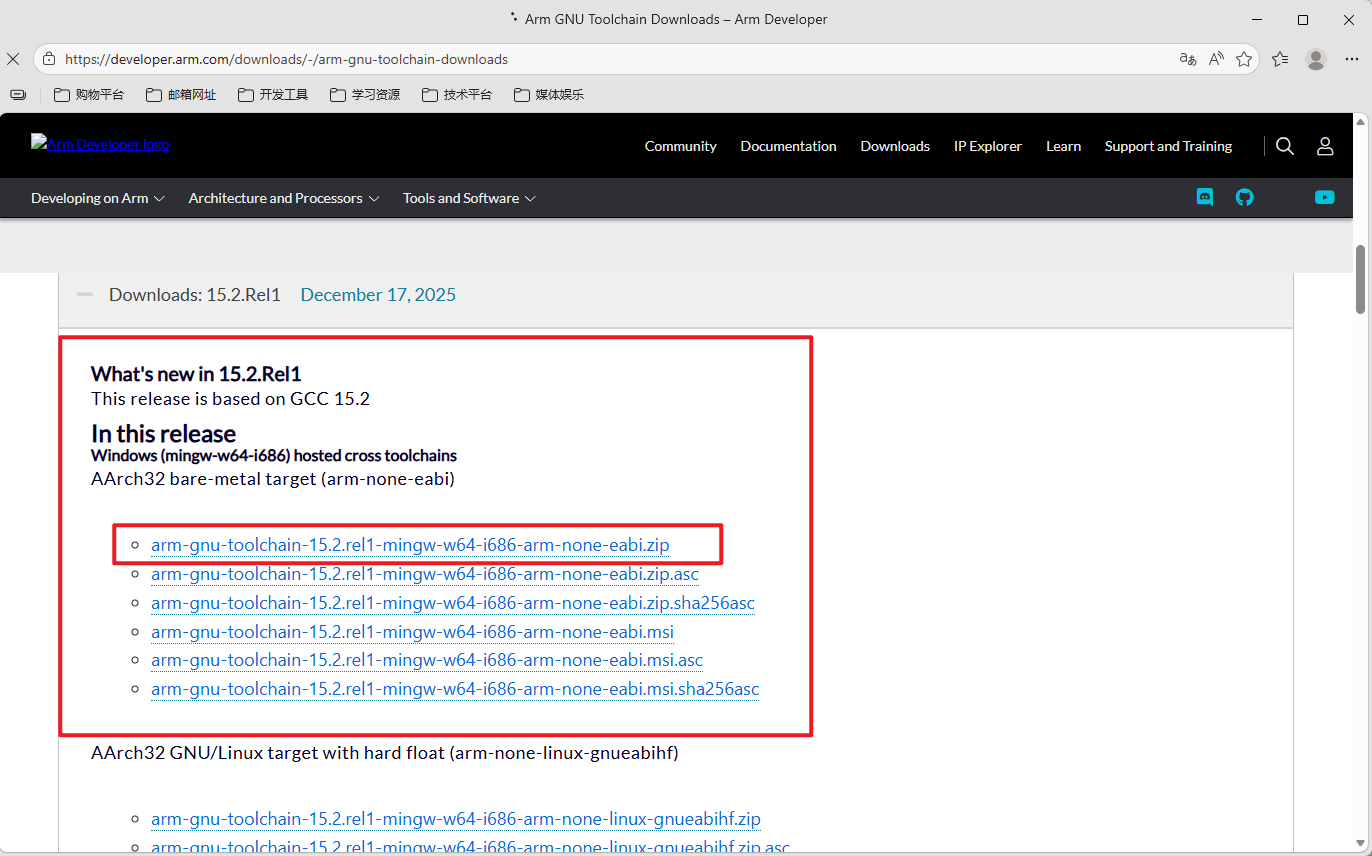The image size is (1372, 856).
Task: Expand the Developing on Arm menu
Action: (x=98, y=198)
